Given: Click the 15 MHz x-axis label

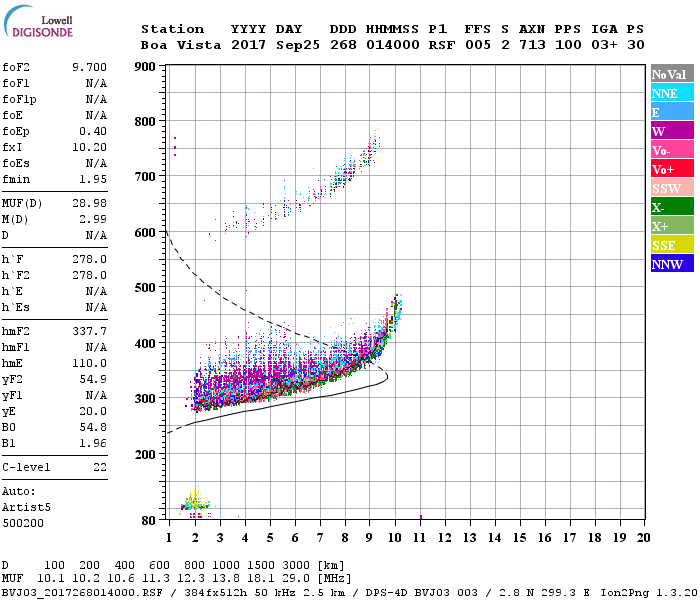Looking at the screenshot, I should (x=519, y=538).
